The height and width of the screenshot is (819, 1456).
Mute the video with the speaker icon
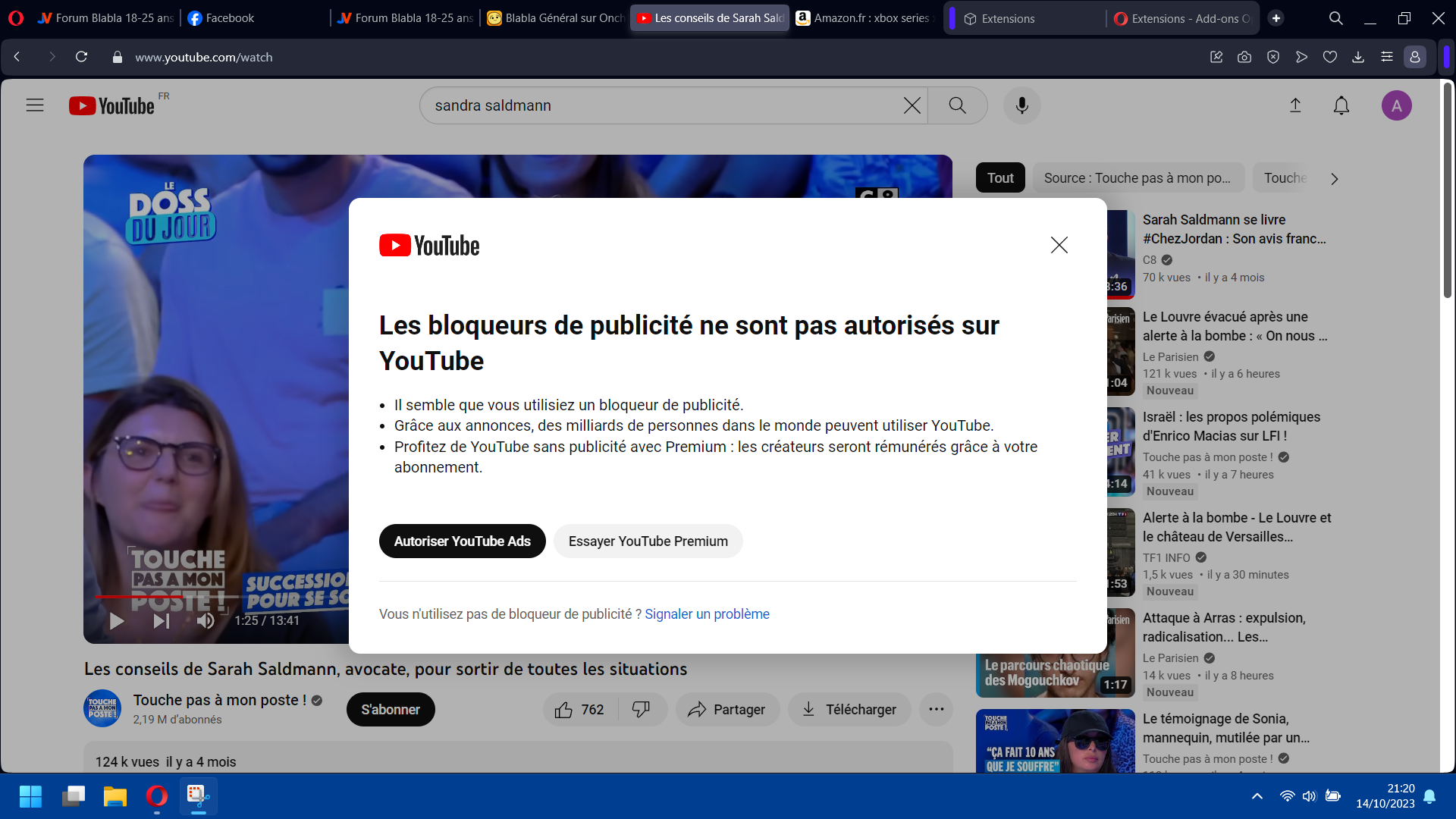tap(206, 621)
